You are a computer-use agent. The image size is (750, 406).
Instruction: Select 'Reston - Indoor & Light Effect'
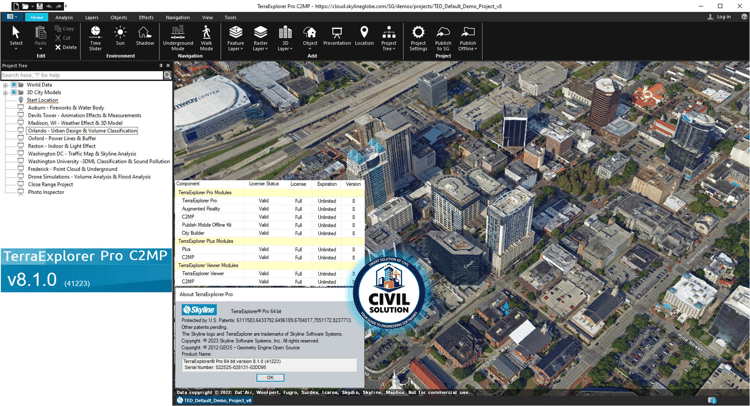tap(62, 146)
